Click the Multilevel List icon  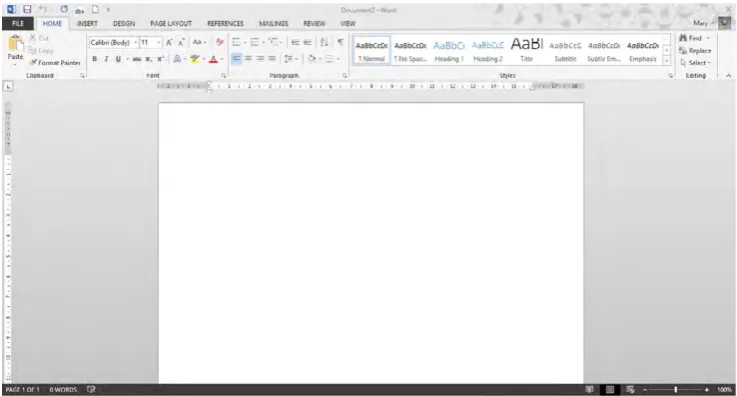click(x=274, y=42)
